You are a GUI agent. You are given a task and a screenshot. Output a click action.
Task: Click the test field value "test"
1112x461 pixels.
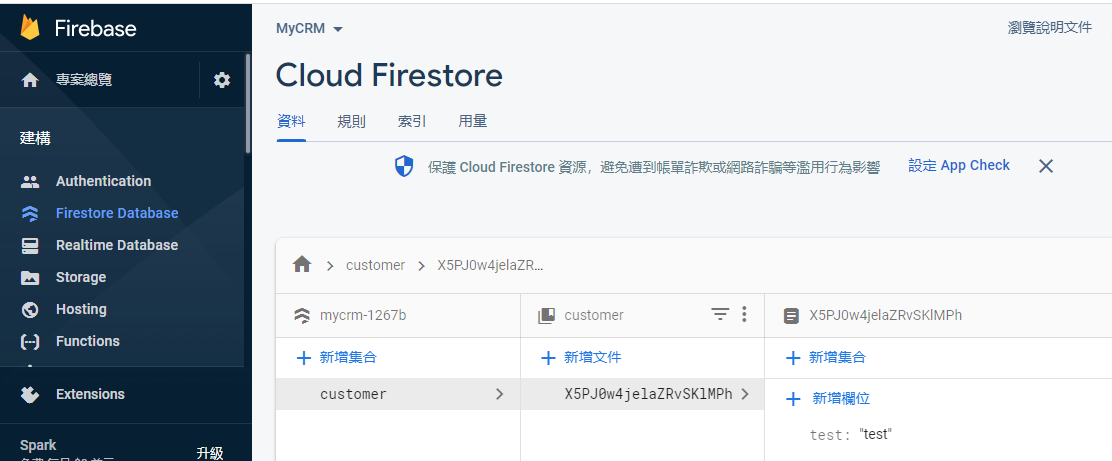pyautogui.click(x=874, y=434)
